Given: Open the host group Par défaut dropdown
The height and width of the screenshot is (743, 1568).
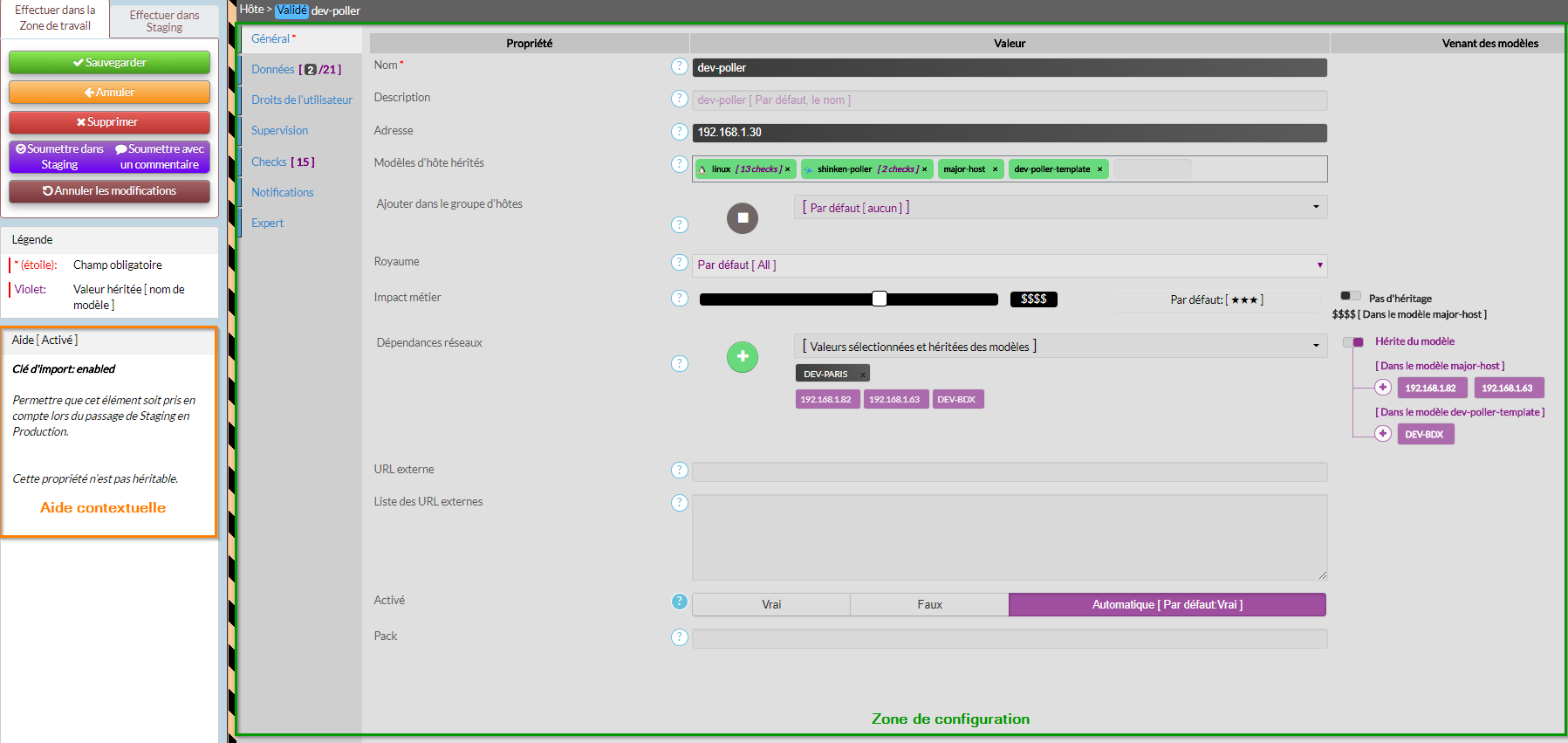Looking at the screenshot, I should pyautogui.click(x=1059, y=208).
